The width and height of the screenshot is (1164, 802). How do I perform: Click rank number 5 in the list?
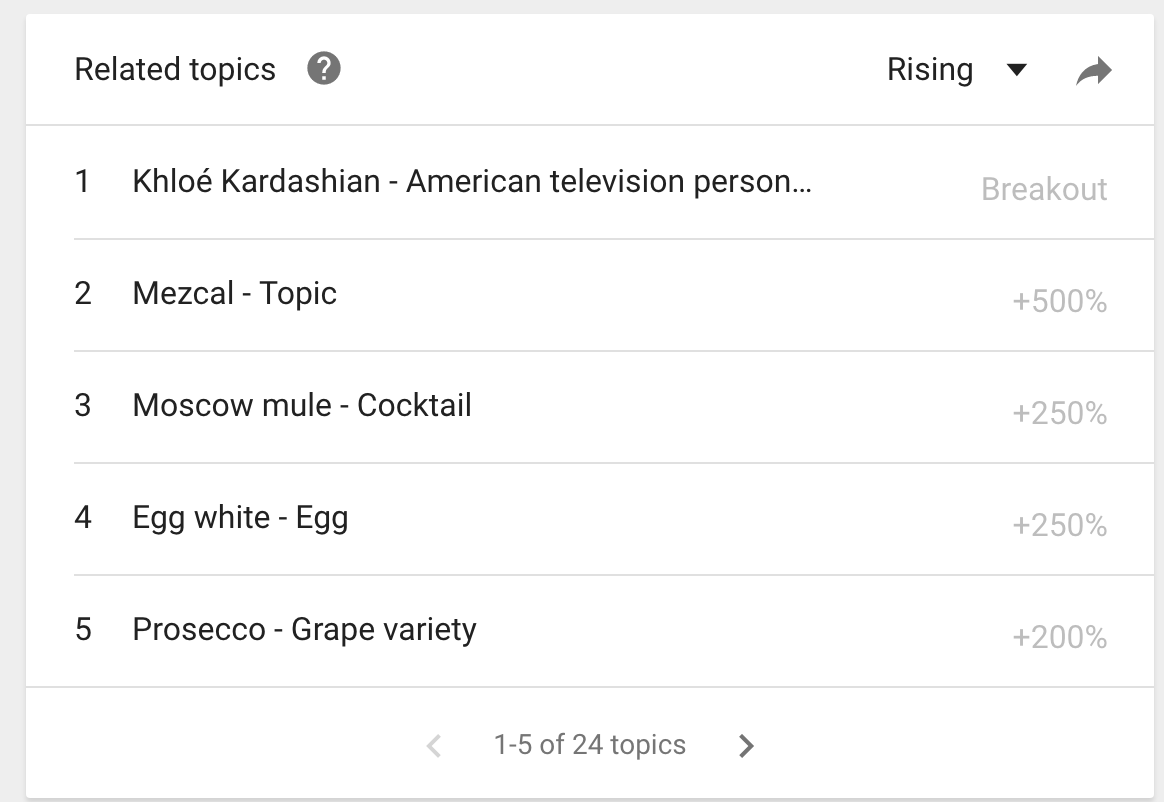(x=83, y=630)
